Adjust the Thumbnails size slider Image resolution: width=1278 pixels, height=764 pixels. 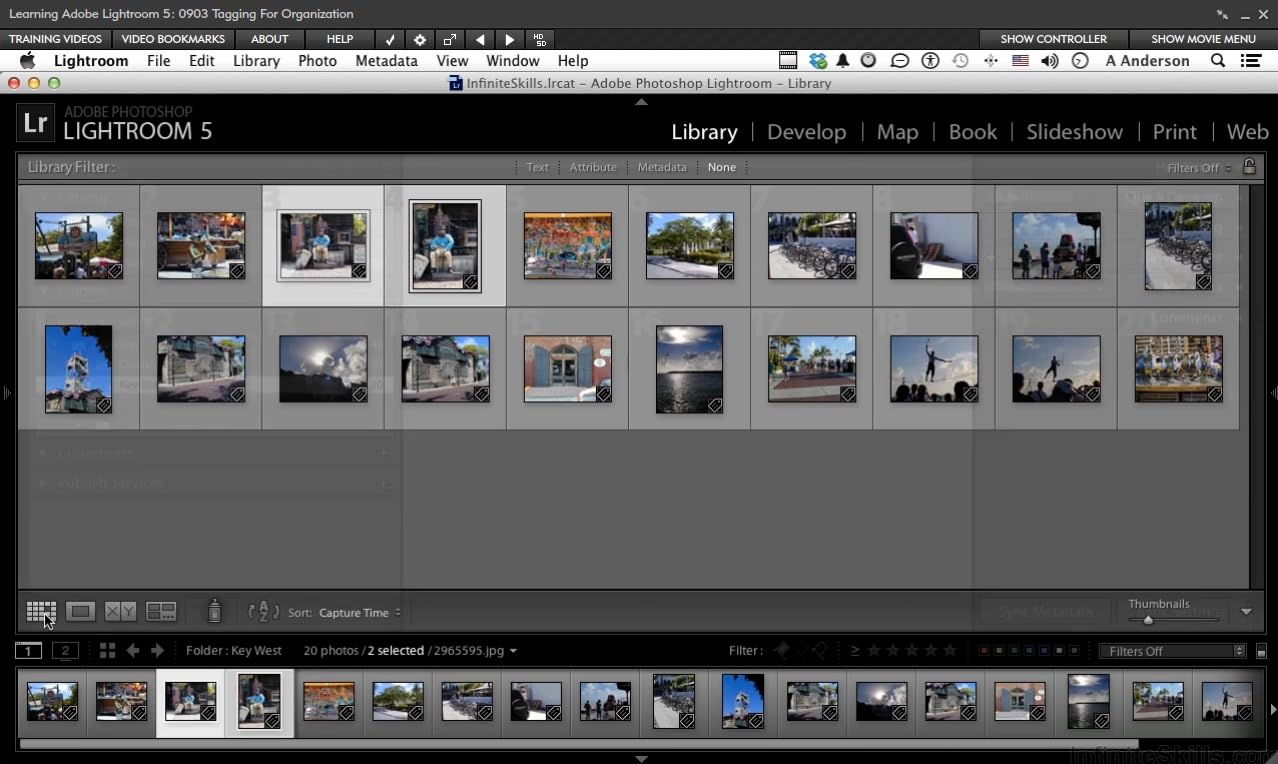coord(1148,620)
